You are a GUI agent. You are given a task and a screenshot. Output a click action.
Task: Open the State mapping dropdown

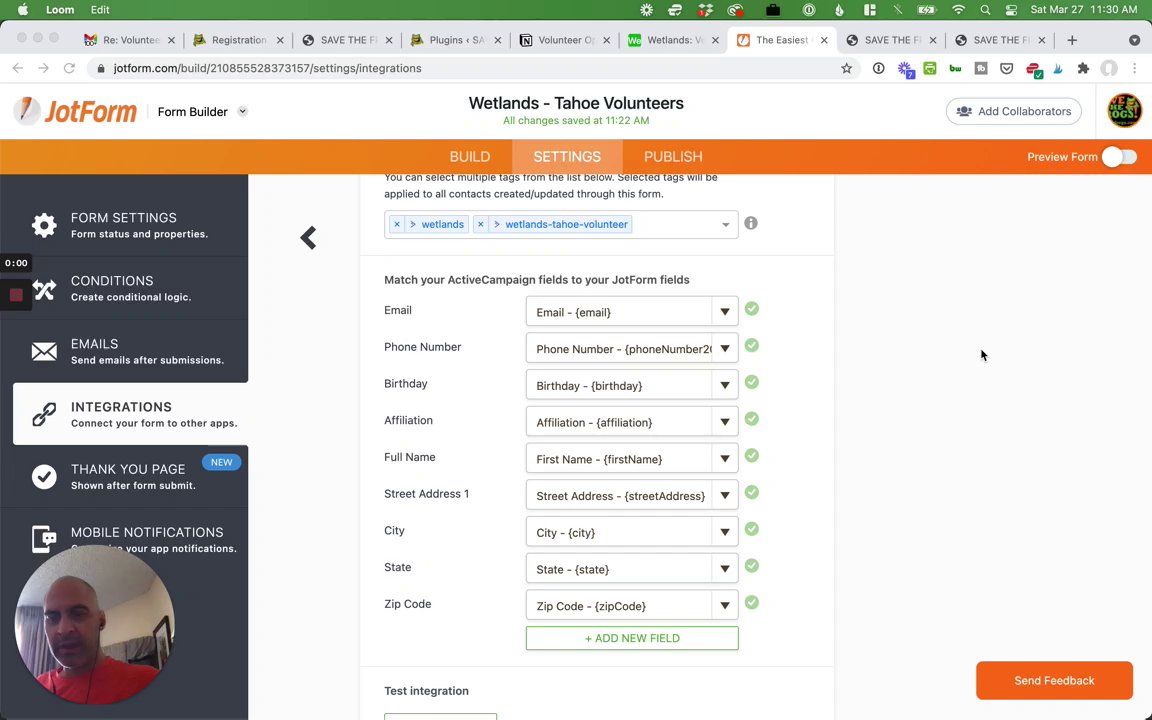click(632, 569)
